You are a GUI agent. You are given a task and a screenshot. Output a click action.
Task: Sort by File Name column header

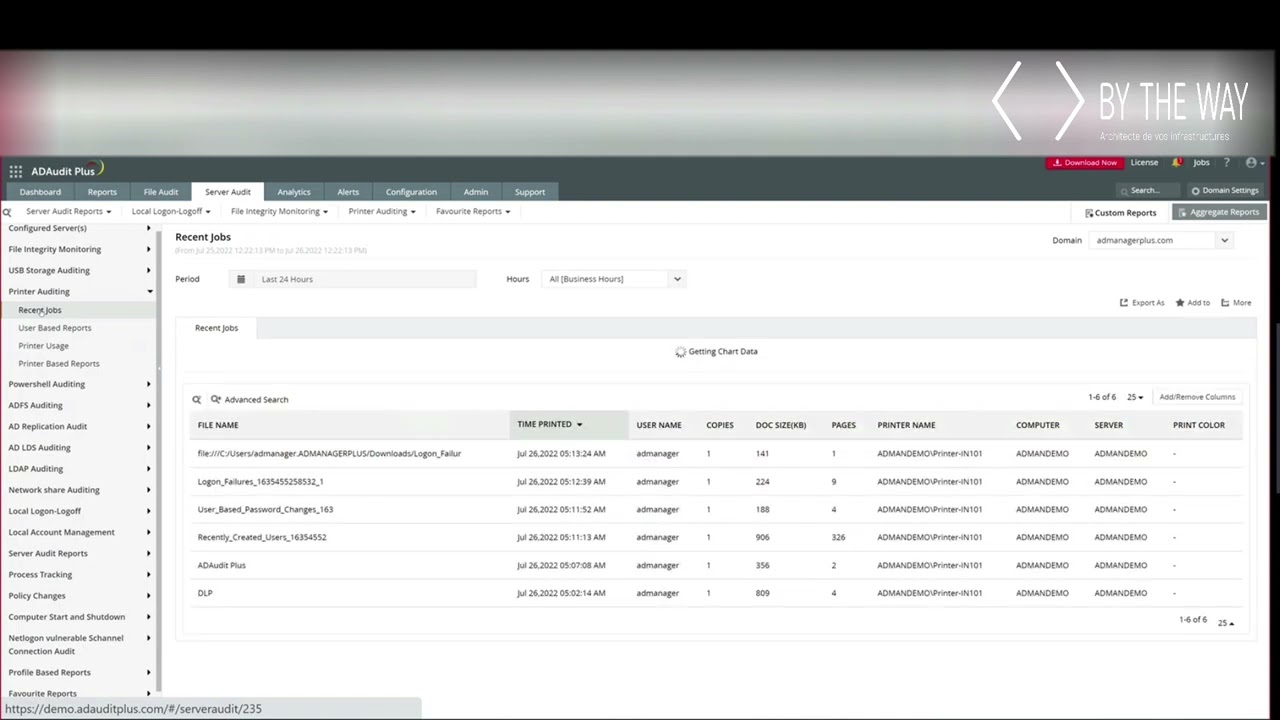point(218,425)
